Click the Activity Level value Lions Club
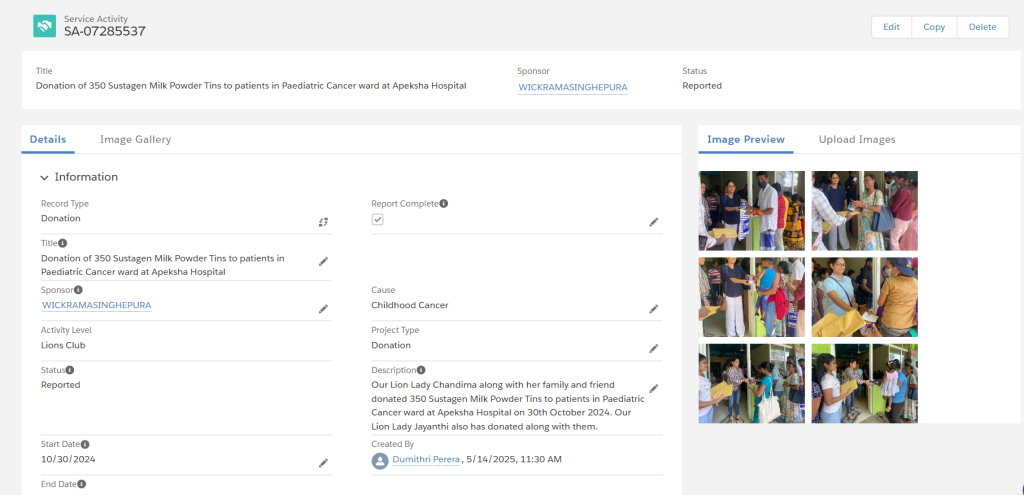Screen dimensions: 1024x495 tap(63, 345)
